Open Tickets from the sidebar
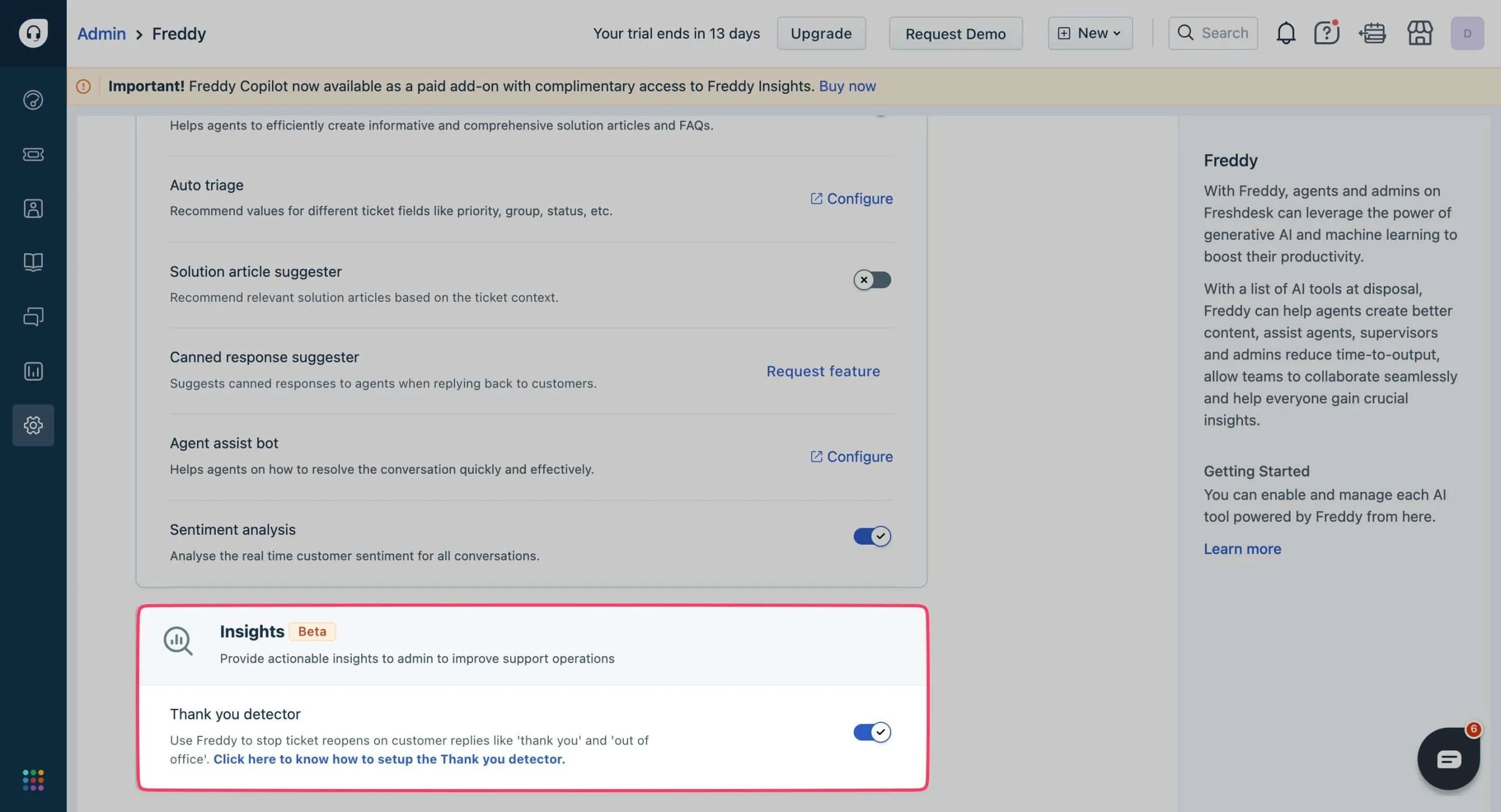This screenshot has width=1501, height=812. (x=33, y=154)
